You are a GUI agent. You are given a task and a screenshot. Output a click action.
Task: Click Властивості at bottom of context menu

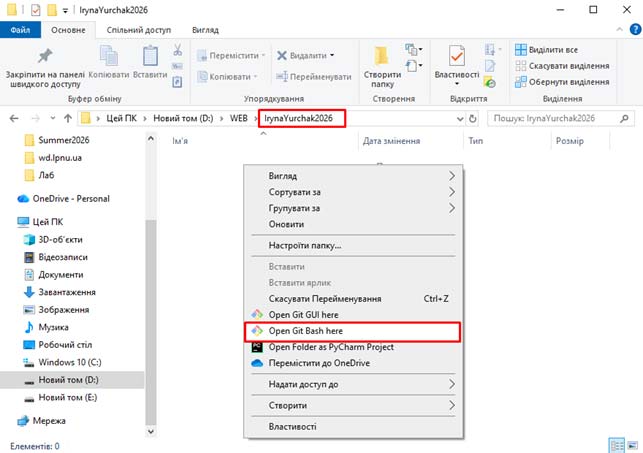tap(353, 427)
